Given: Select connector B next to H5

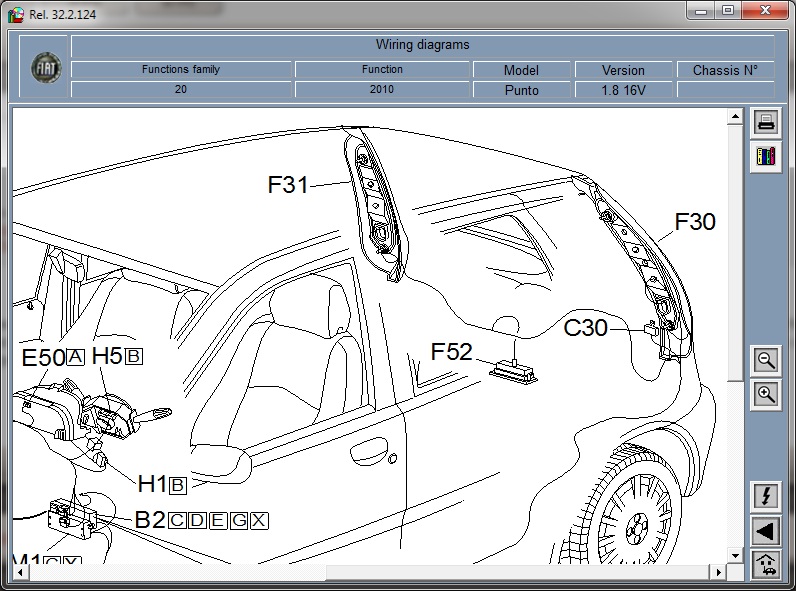Looking at the screenshot, I should click(x=134, y=356).
